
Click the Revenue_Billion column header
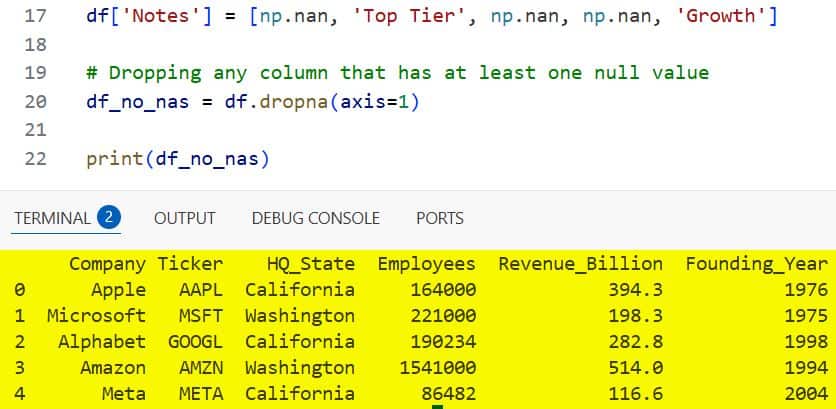pos(581,264)
